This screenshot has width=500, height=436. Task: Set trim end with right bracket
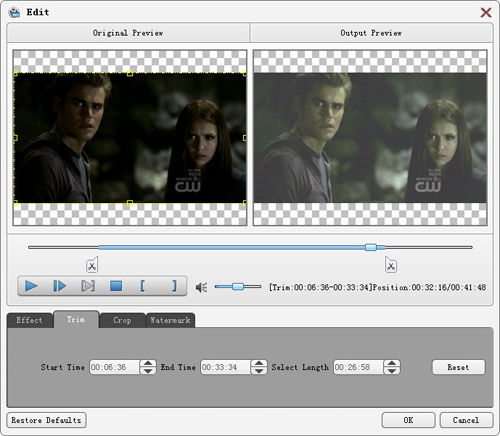174,286
